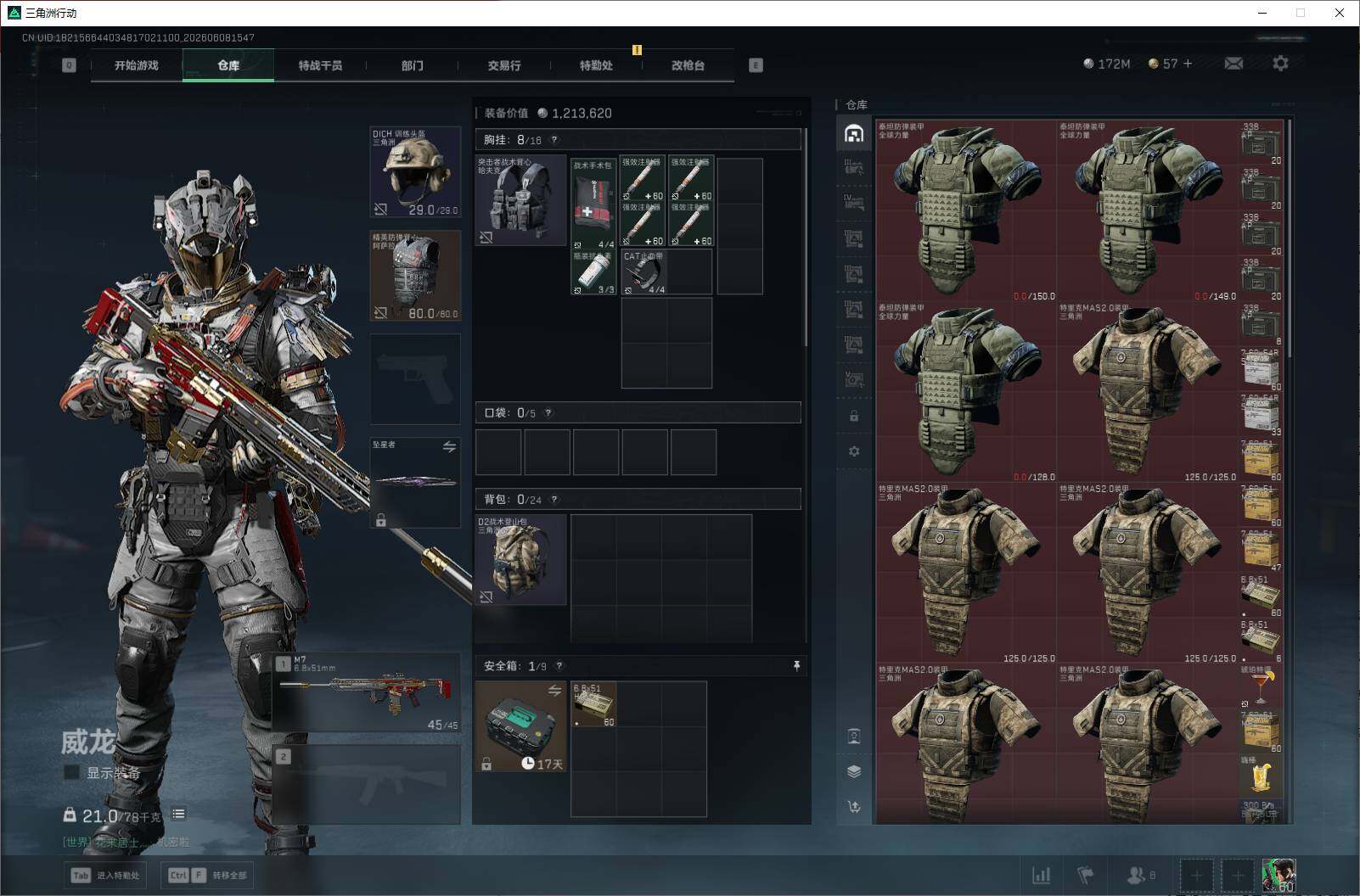Click the operator portrait icon in stash sidebar
This screenshot has width=1360, height=896.
(854, 736)
